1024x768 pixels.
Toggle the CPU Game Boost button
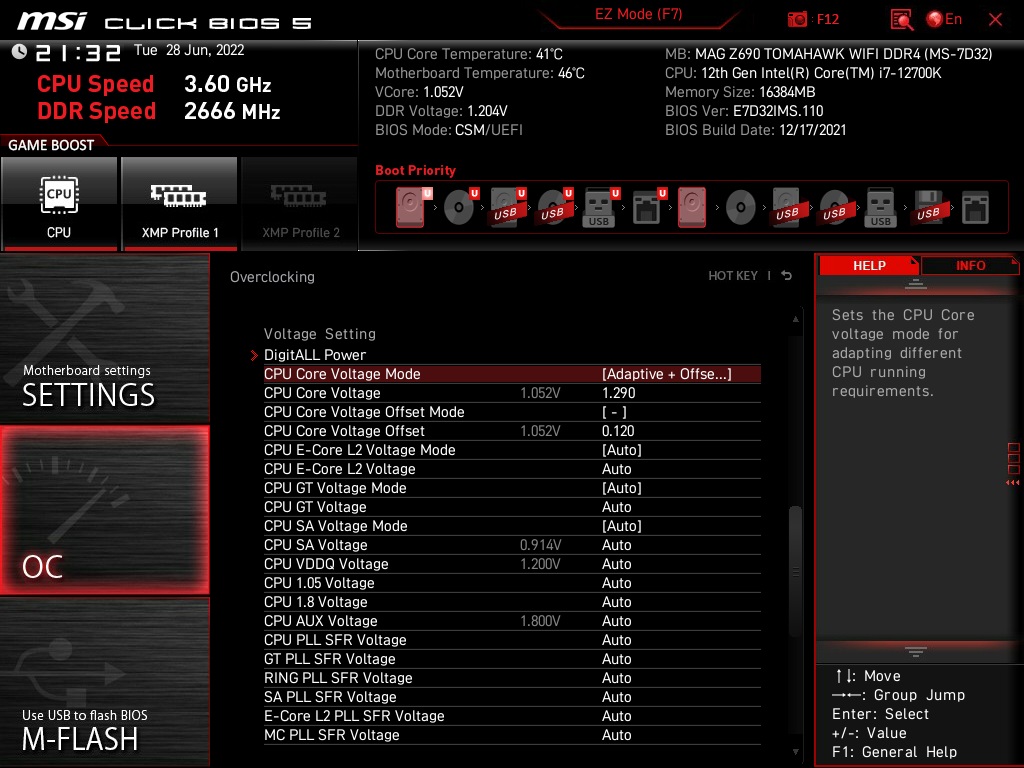pos(59,203)
